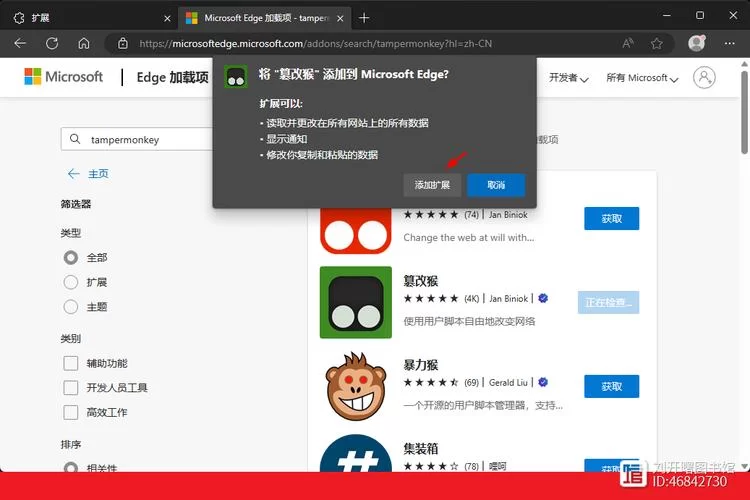750x500 pixels.
Task: Check the 开发人员工具 category checkbox
Action: click(x=71, y=388)
